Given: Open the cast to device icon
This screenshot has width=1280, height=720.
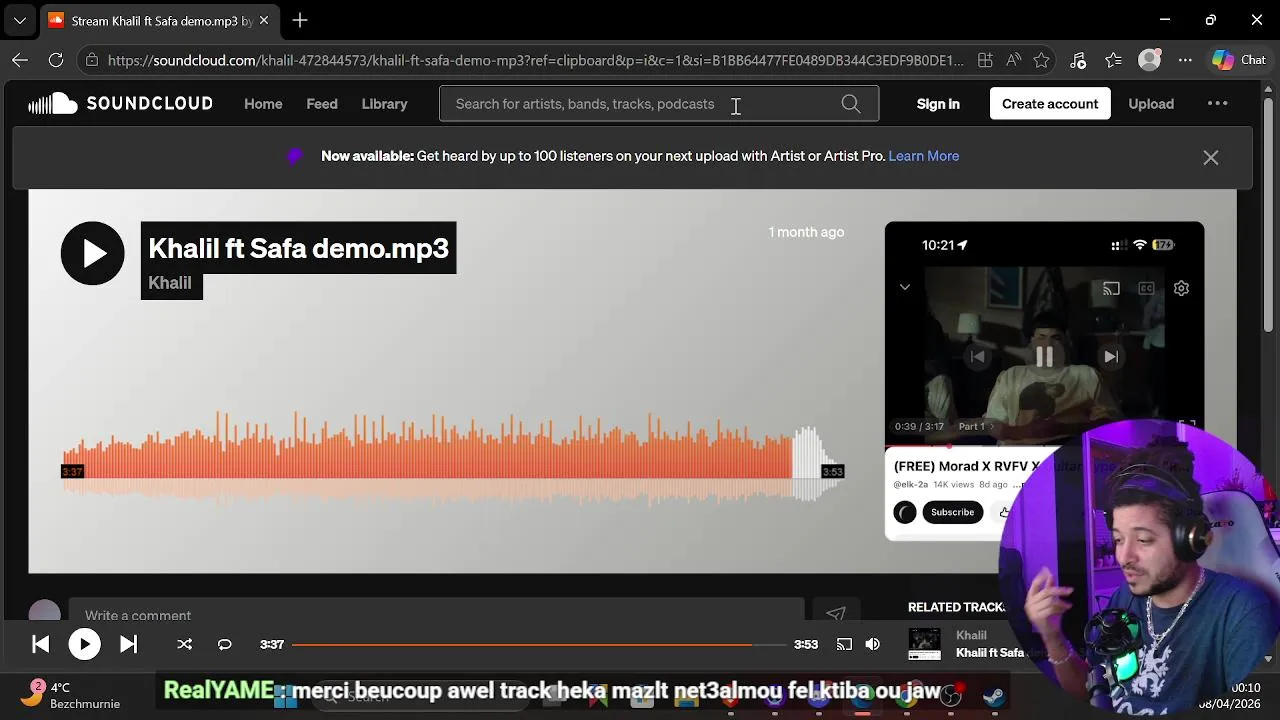Looking at the screenshot, I should (844, 645).
